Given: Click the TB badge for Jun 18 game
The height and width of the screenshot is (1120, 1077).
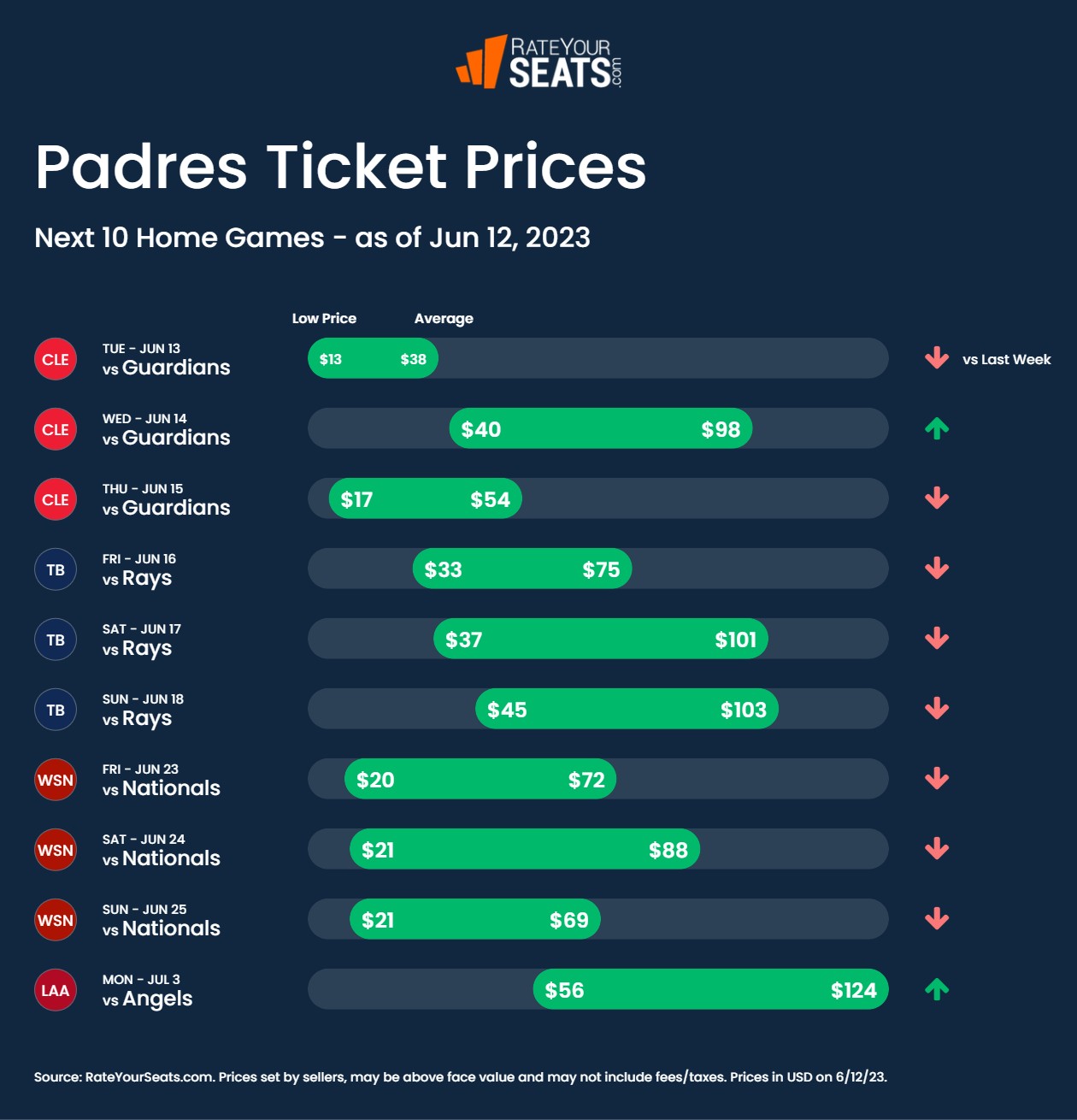Looking at the screenshot, I should point(56,710).
